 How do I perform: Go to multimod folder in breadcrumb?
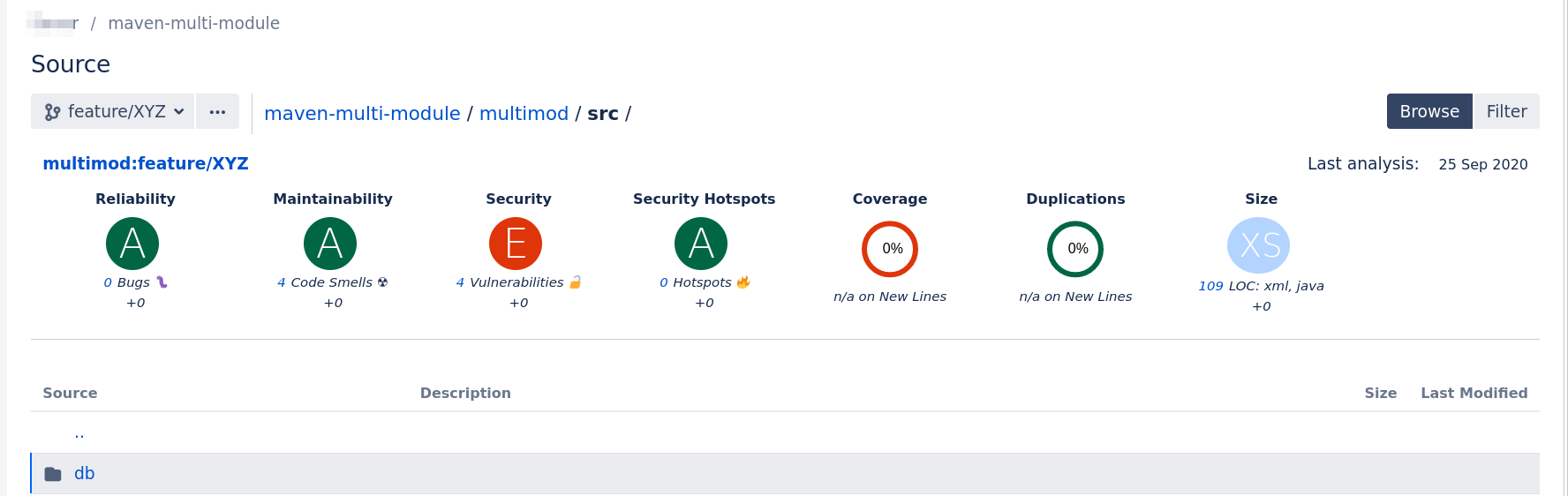point(524,114)
